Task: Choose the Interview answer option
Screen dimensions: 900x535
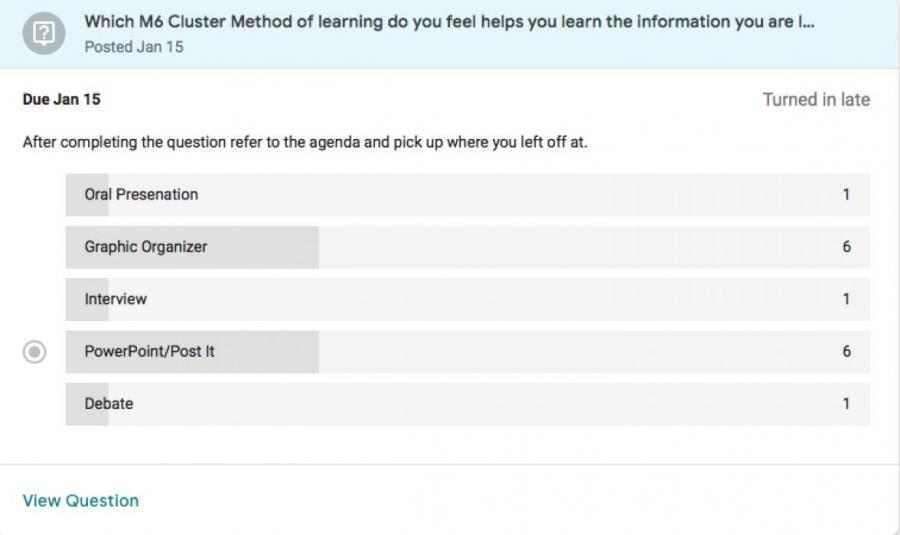Action: [x=116, y=299]
